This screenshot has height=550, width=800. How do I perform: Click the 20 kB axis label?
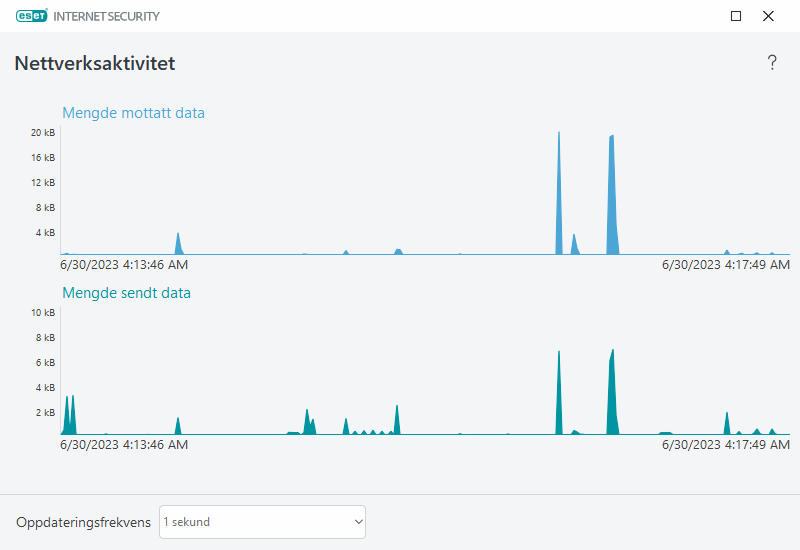[x=42, y=133]
